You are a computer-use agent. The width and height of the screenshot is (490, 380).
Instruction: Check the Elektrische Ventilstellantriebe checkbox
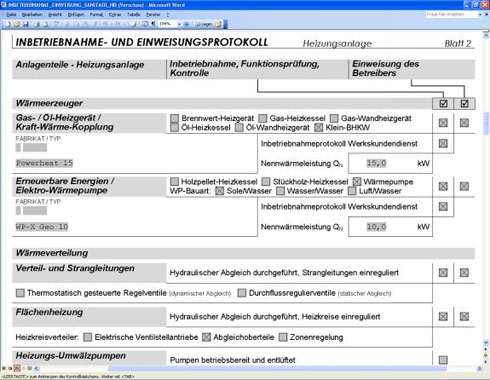click(x=88, y=337)
